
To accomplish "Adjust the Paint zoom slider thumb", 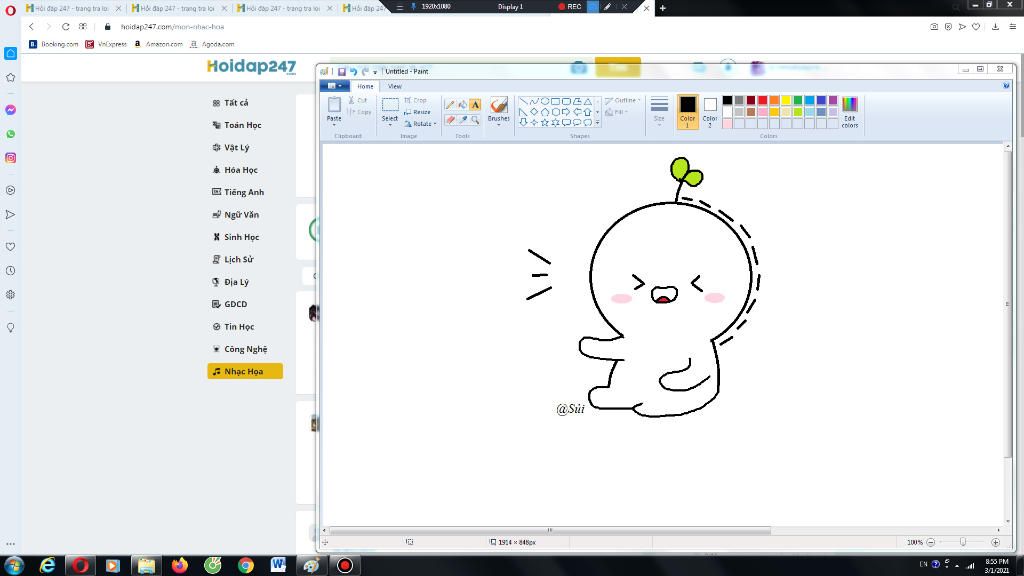I will coord(963,542).
